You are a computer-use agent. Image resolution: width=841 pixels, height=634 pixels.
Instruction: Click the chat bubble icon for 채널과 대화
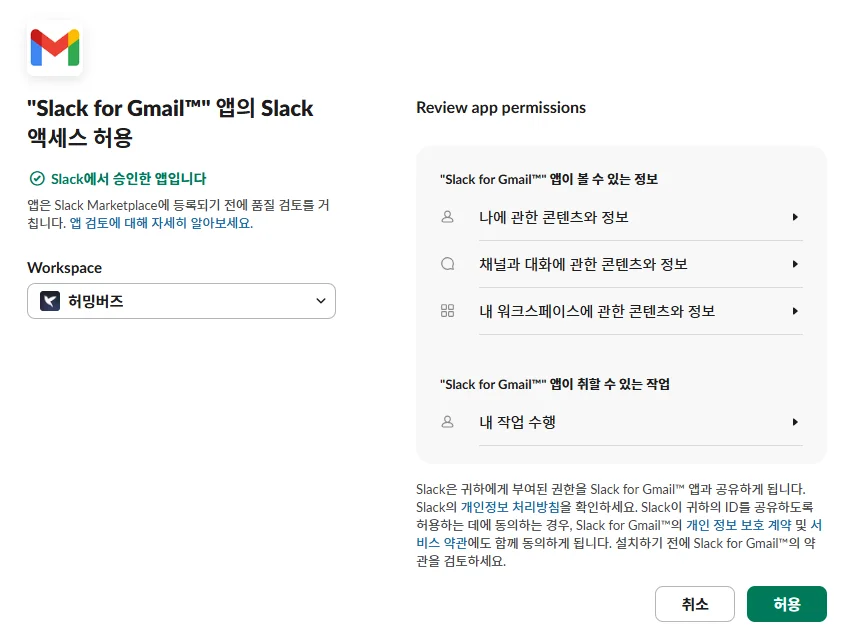[447, 264]
